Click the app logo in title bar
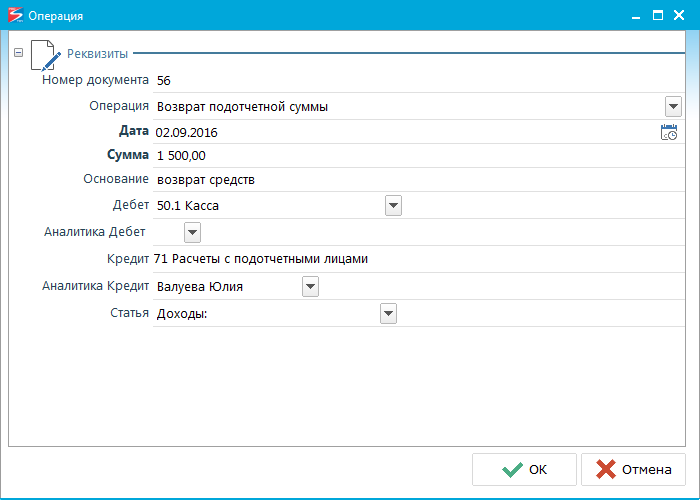 [x=13, y=16]
